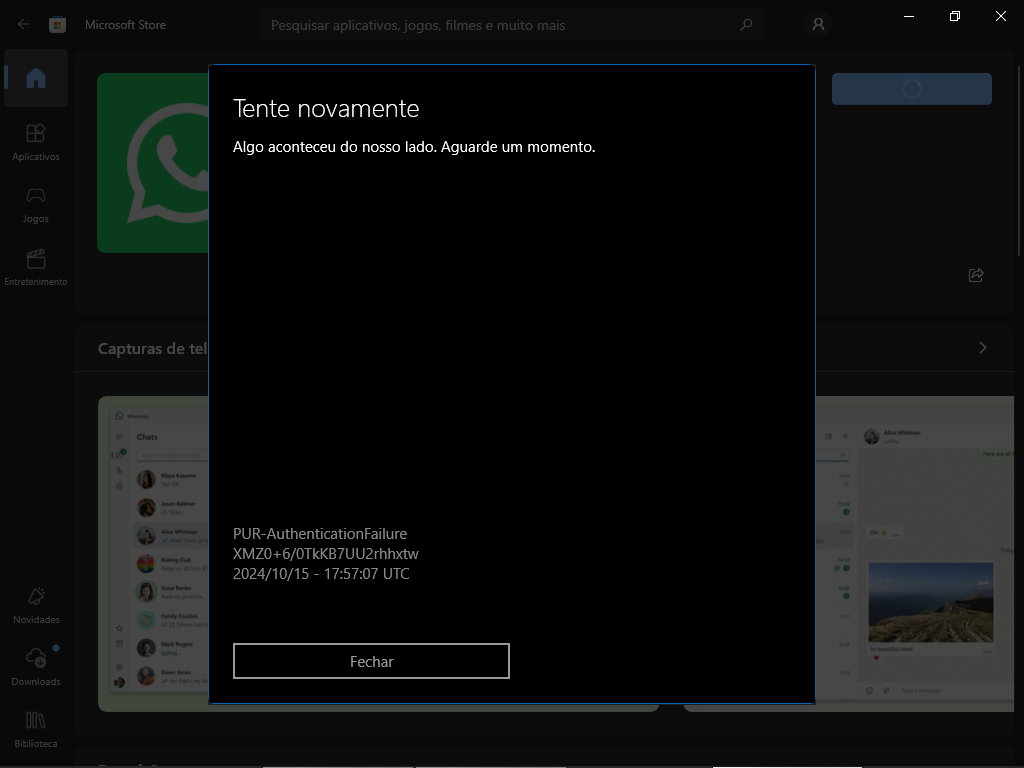Viewport: 1024px width, 768px height.
Task: Click the loading install button
Action: (x=912, y=89)
